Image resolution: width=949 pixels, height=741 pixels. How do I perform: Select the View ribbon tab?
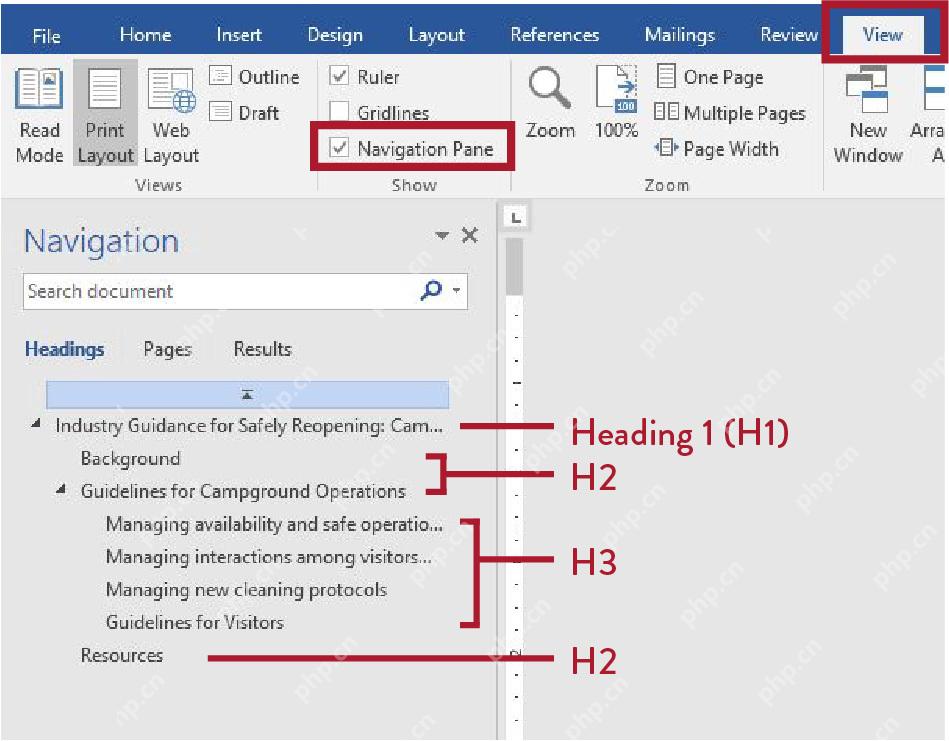click(882, 35)
